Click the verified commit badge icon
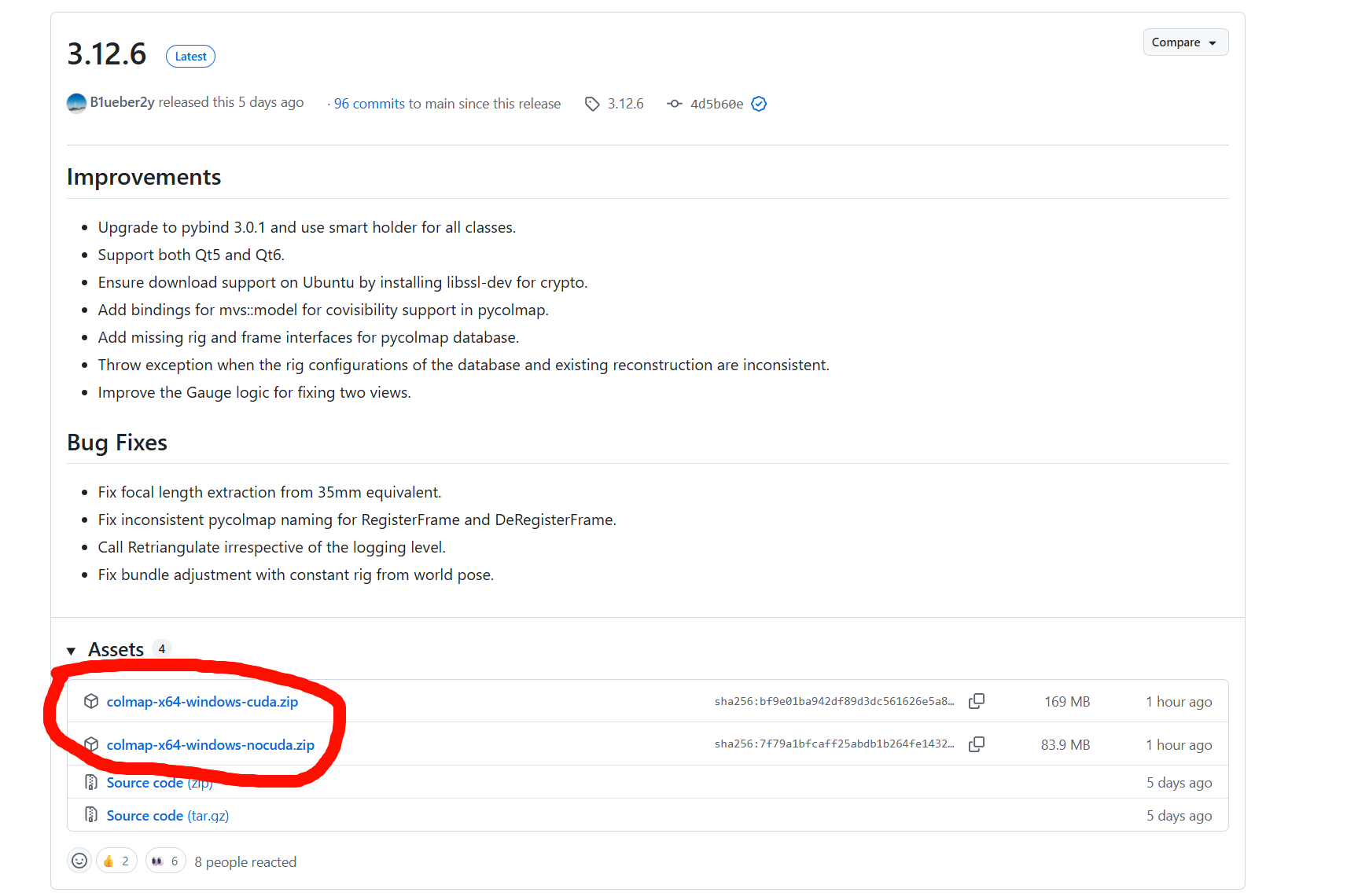1369x896 pixels. click(x=759, y=104)
